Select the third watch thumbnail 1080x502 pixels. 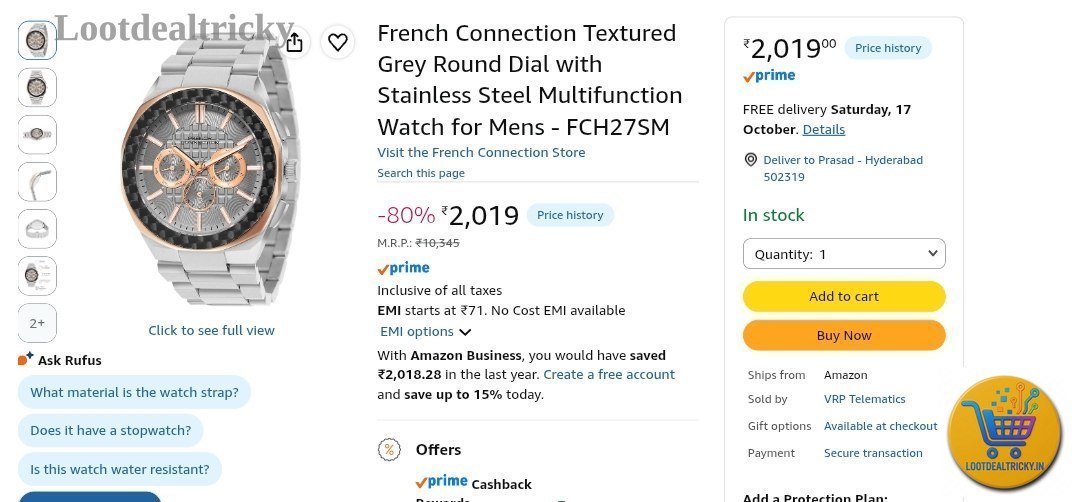(x=37, y=134)
